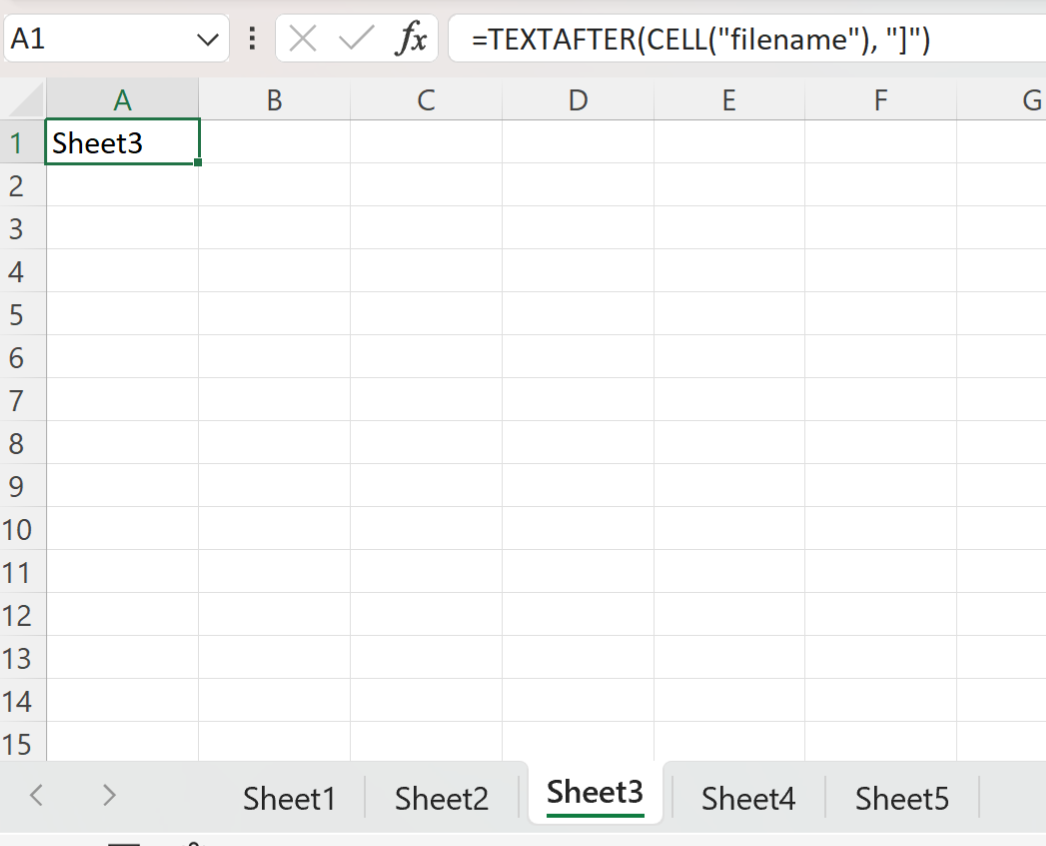
Task: Click cell A1 containing Sheet3 text
Action: point(122,142)
